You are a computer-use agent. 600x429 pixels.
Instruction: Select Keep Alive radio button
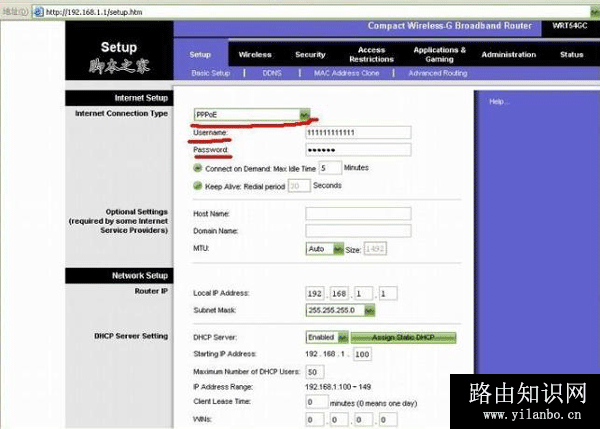click(197, 186)
